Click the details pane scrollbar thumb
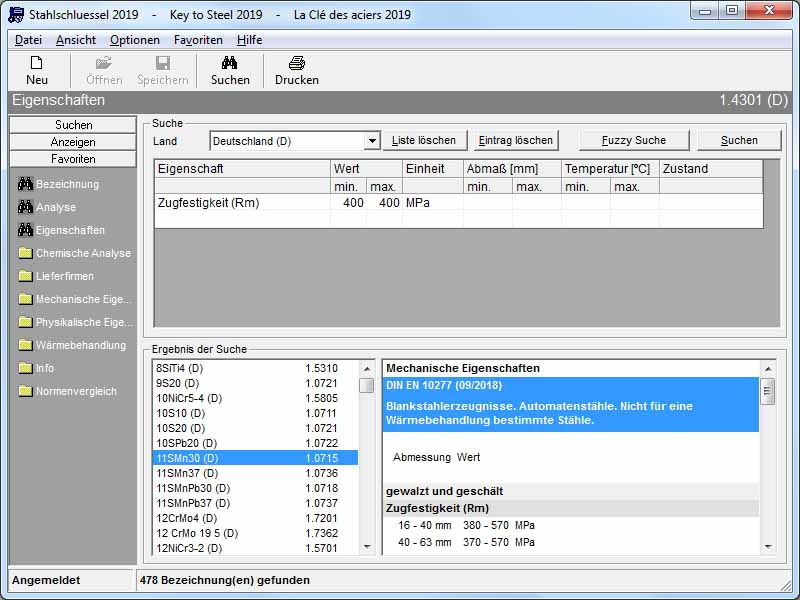 (767, 391)
